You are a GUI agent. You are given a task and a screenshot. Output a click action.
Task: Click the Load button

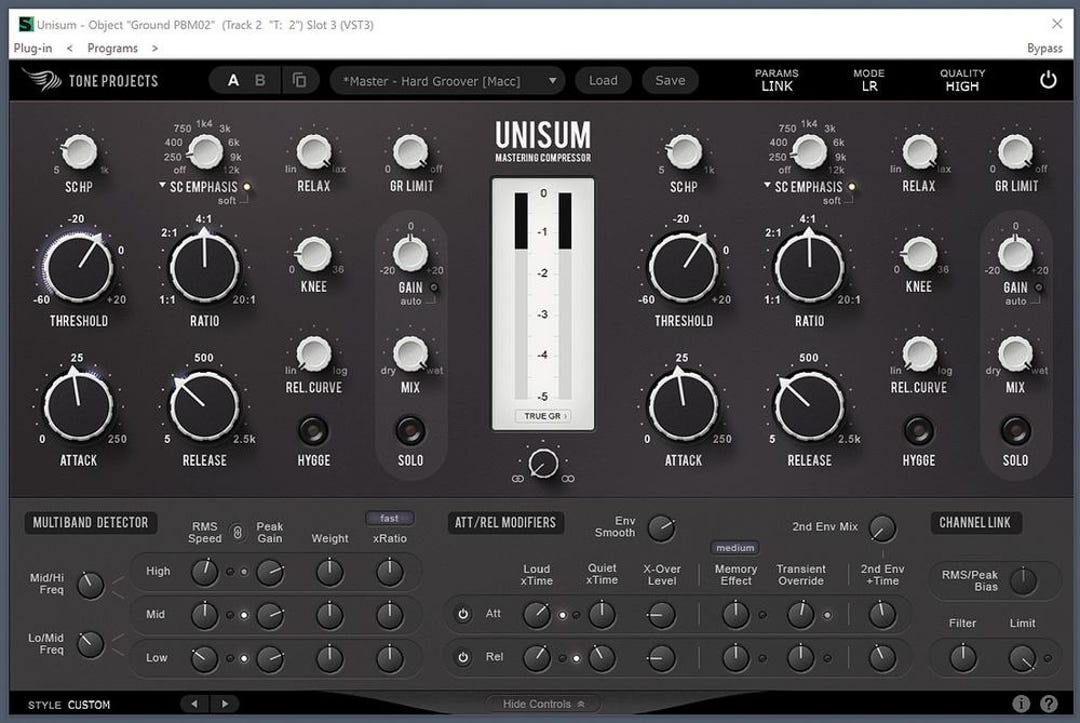tap(603, 80)
